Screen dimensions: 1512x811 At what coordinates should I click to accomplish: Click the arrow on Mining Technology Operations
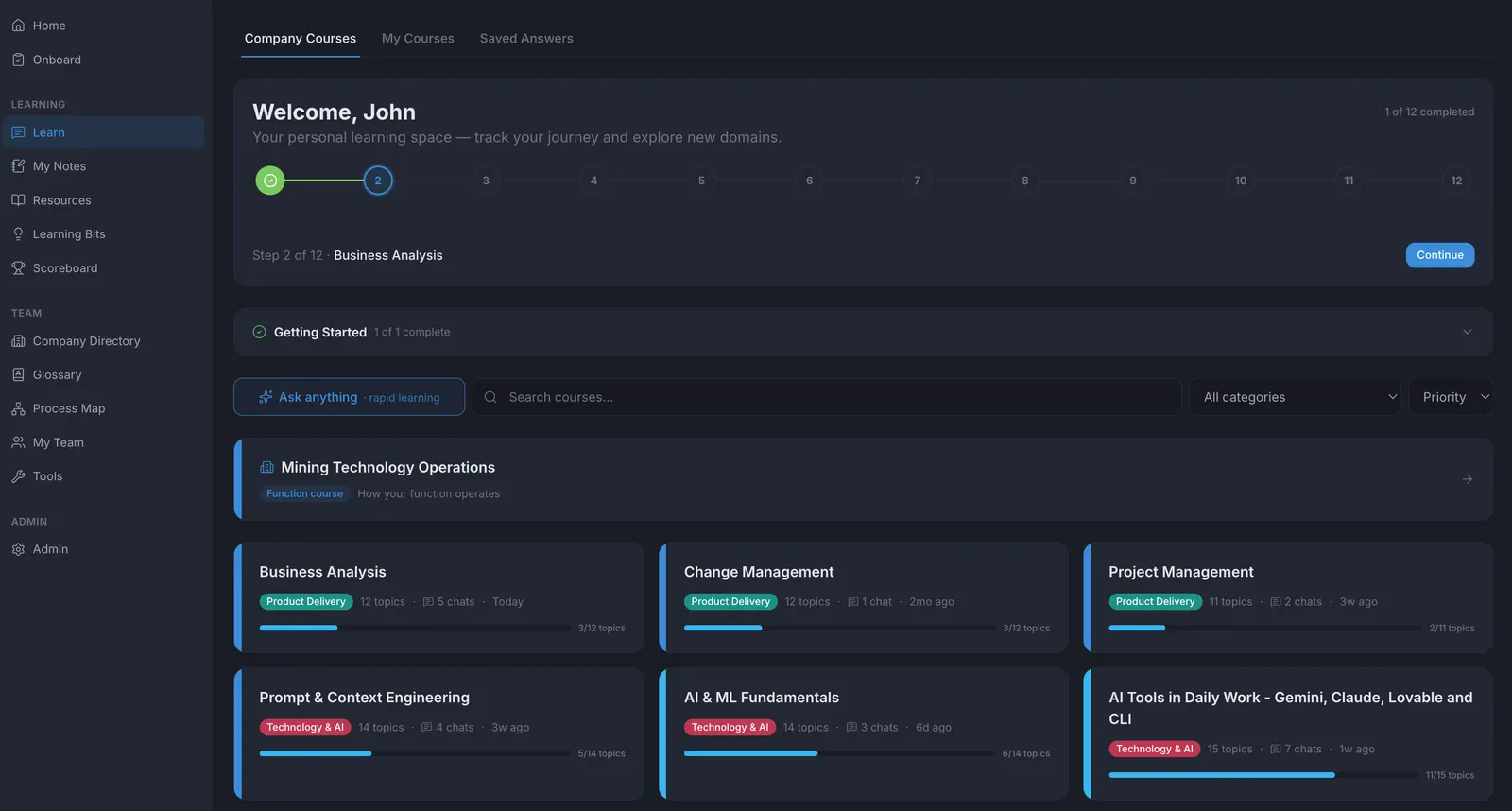[x=1468, y=479]
